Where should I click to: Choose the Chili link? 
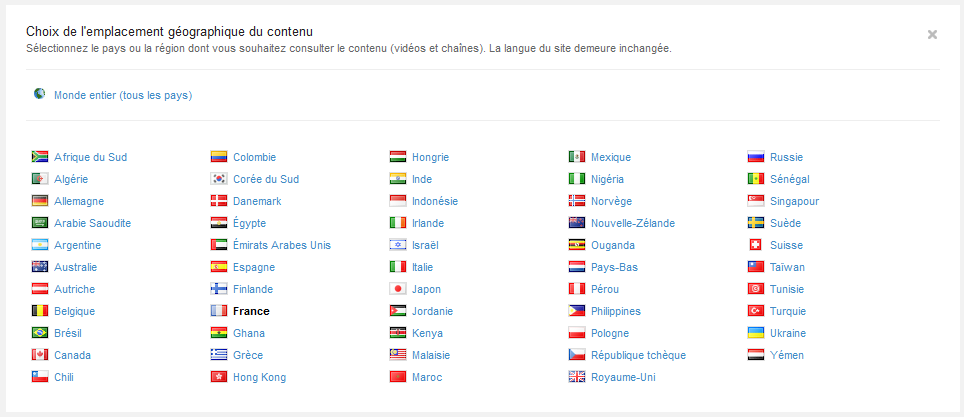click(64, 377)
